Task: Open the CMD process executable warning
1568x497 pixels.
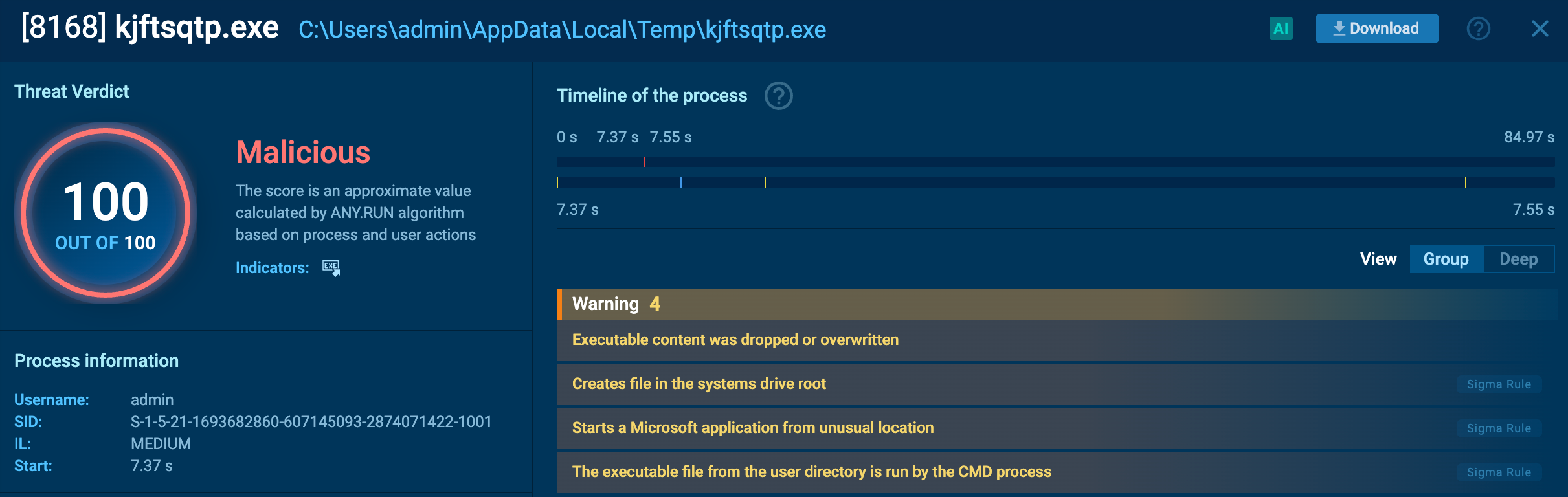Action: click(x=811, y=472)
